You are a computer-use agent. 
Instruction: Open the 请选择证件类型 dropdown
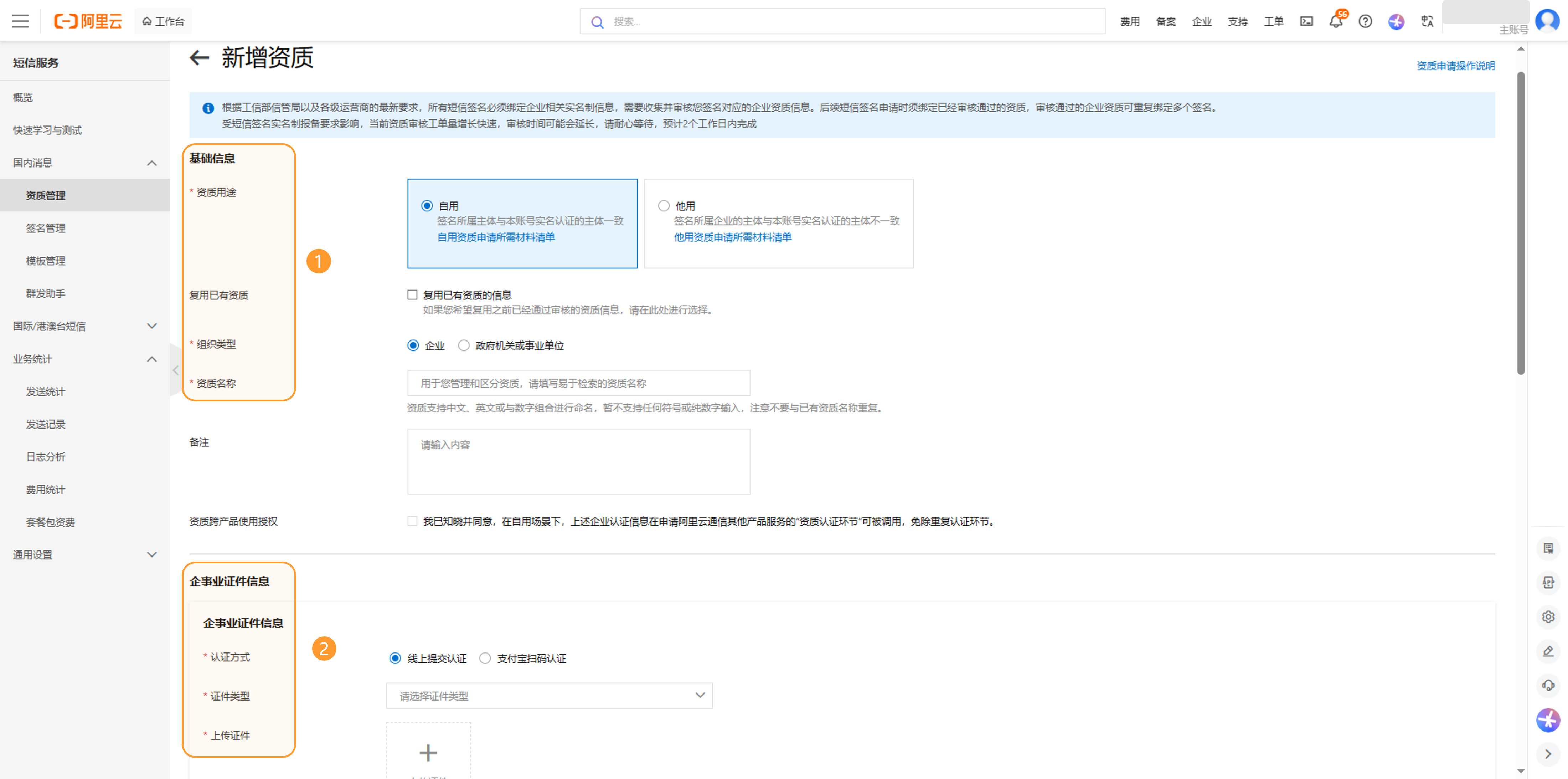548,695
